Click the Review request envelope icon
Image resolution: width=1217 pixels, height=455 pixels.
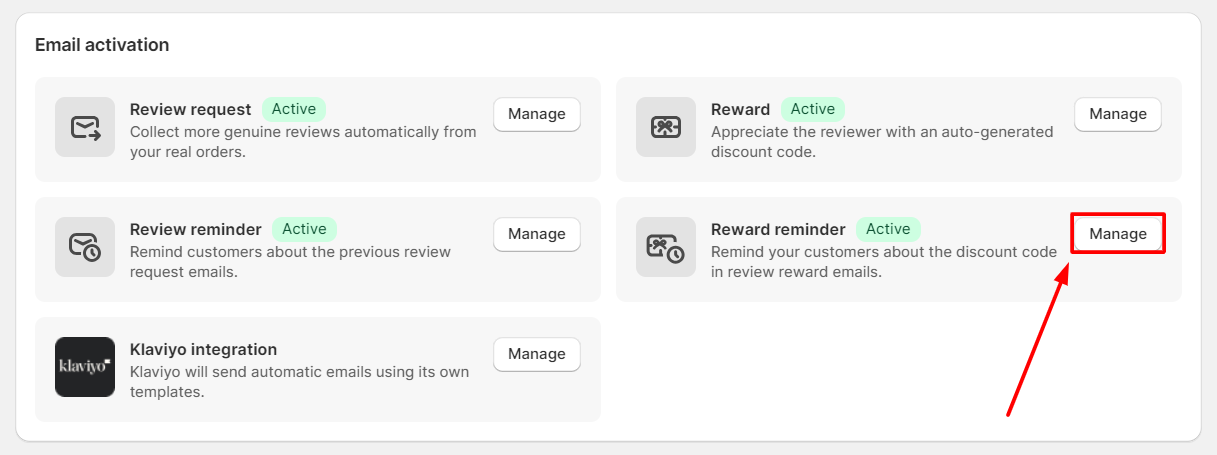coord(85,127)
